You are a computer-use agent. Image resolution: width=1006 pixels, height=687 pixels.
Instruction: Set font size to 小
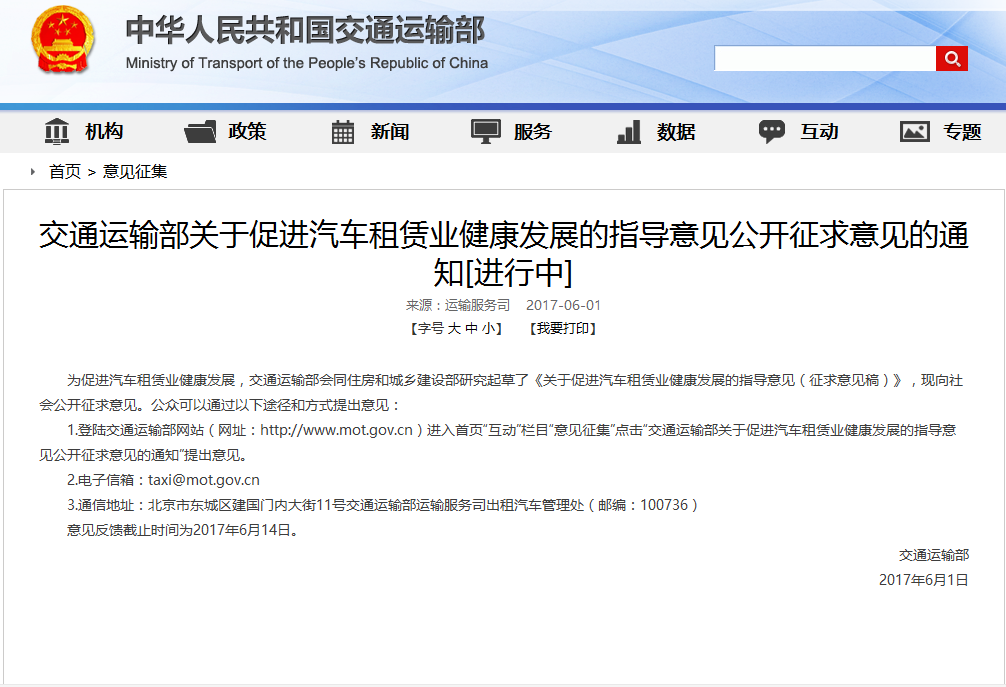coord(489,328)
